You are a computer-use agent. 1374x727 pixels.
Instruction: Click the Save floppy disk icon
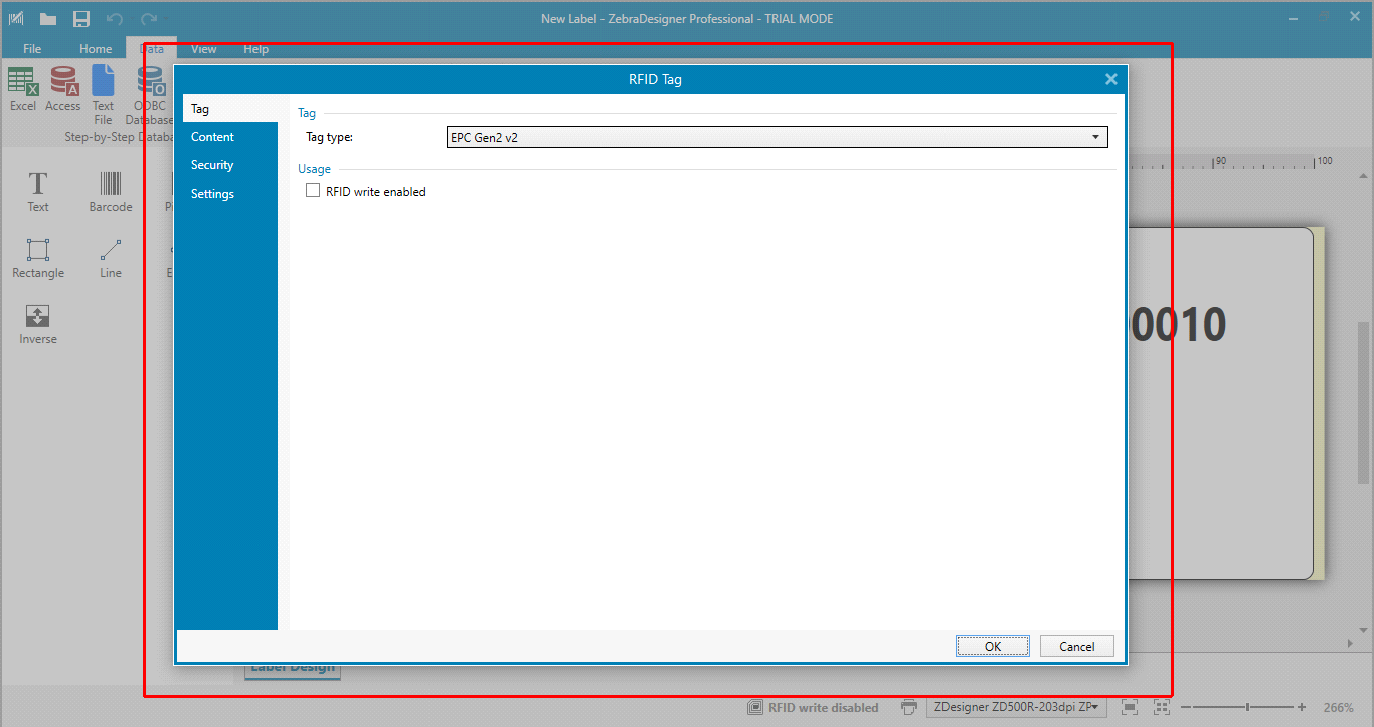pos(82,19)
